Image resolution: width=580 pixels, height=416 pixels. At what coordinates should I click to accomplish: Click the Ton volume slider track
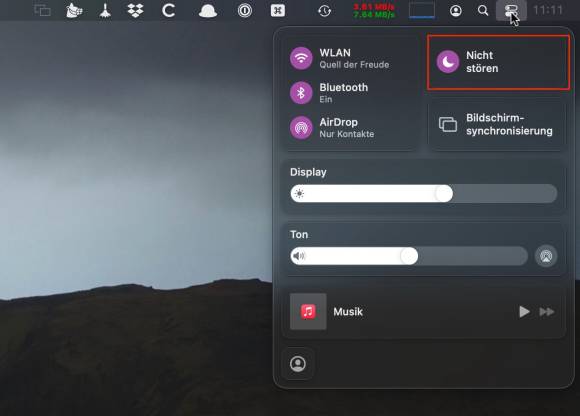[x=409, y=256]
